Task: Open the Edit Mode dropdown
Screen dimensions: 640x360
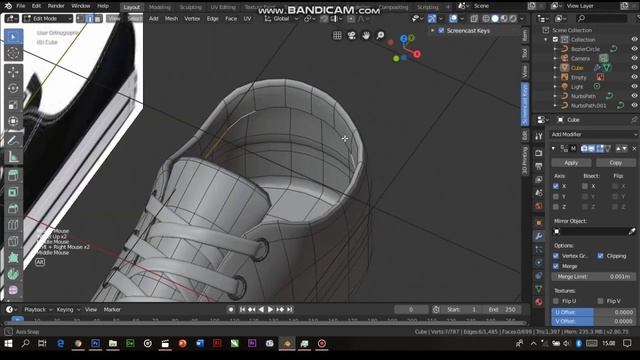Action: point(47,19)
